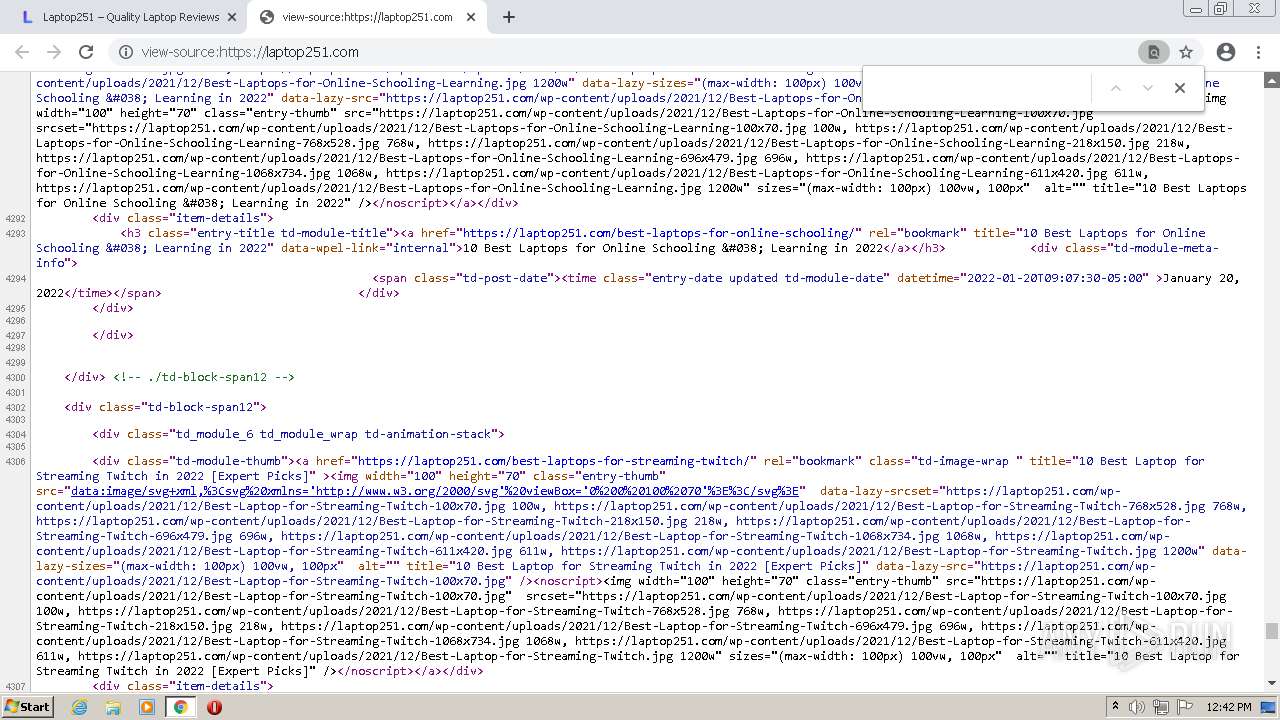Open the data:image/svg+xml source link
1280x720 pixels.
coord(436,491)
